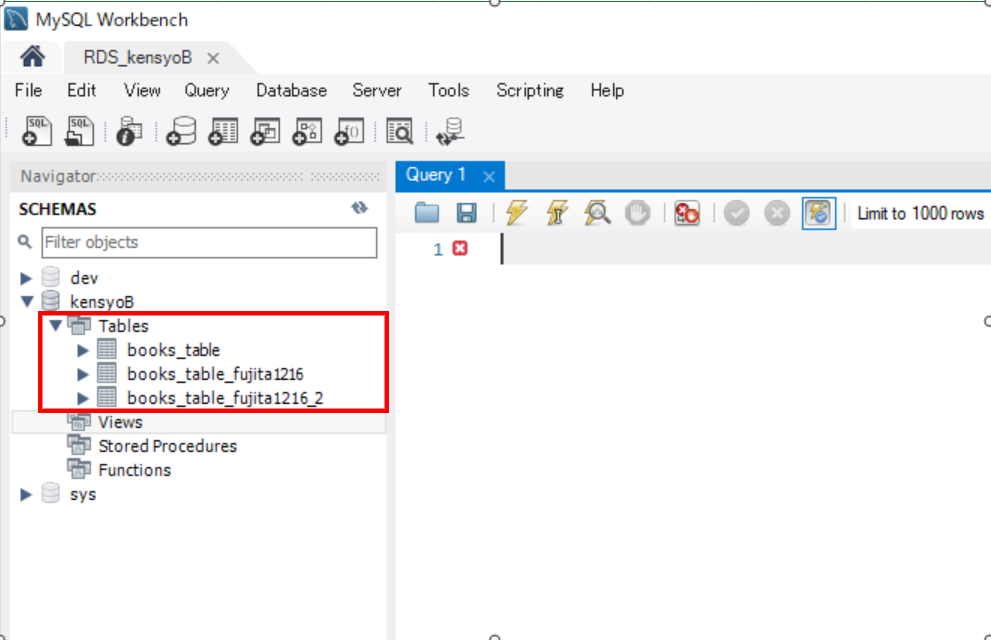Open the File menu
Screen dimensions: 991x640
point(28,90)
